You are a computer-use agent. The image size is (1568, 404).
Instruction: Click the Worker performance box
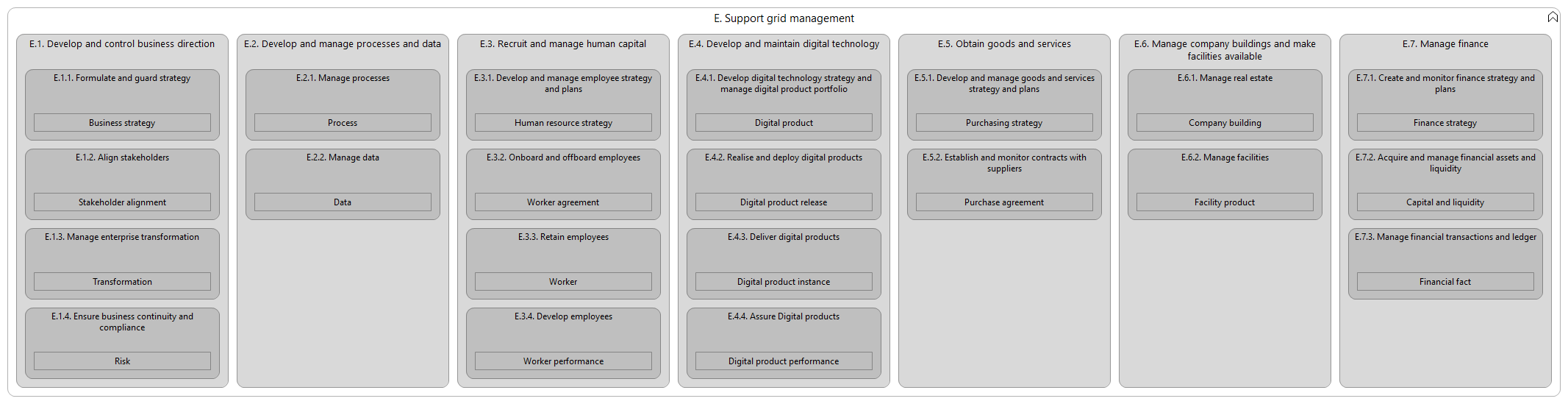[563, 361]
